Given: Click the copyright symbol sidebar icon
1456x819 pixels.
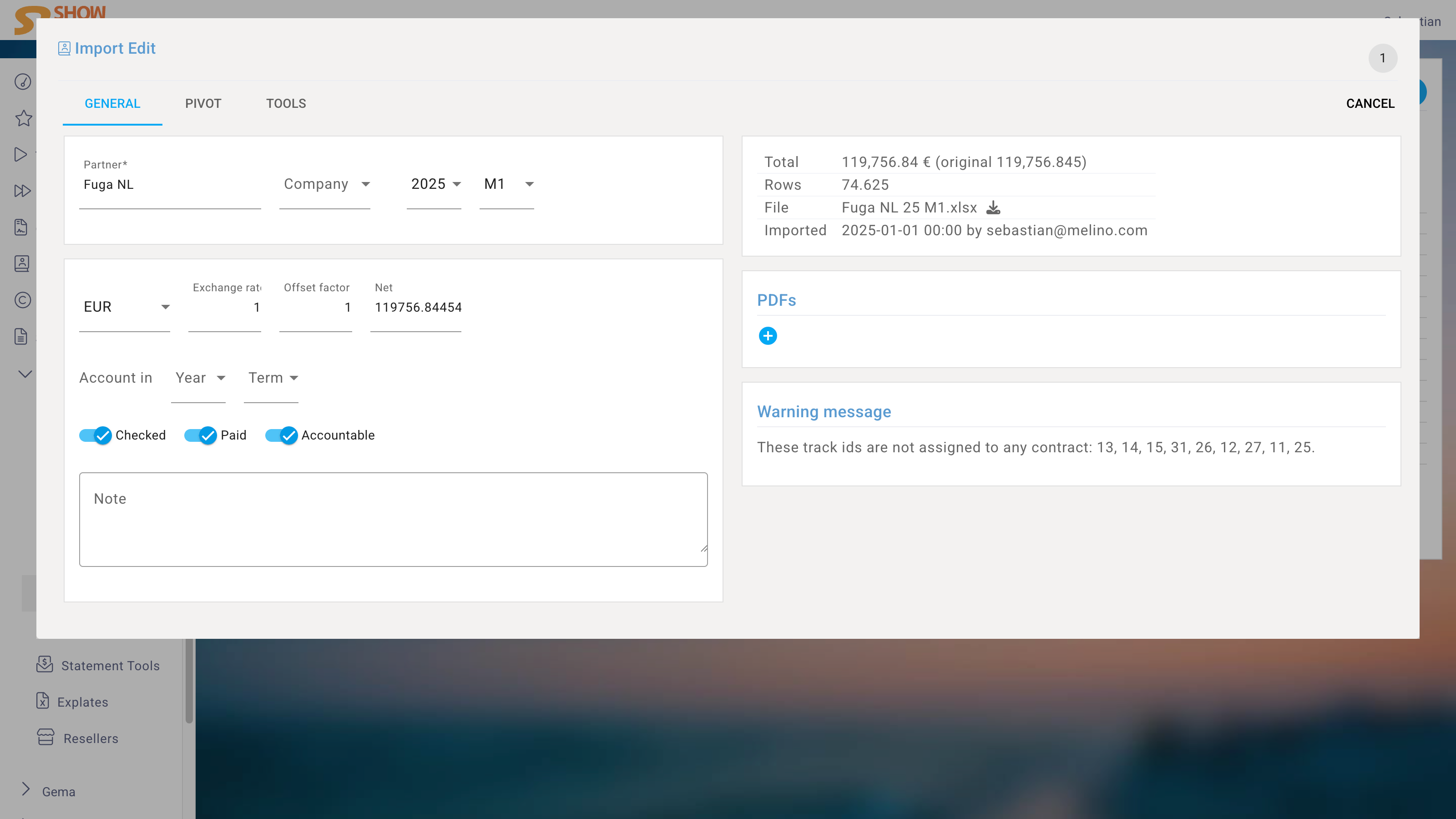Looking at the screenshot, I should click(x=23, y=300).
